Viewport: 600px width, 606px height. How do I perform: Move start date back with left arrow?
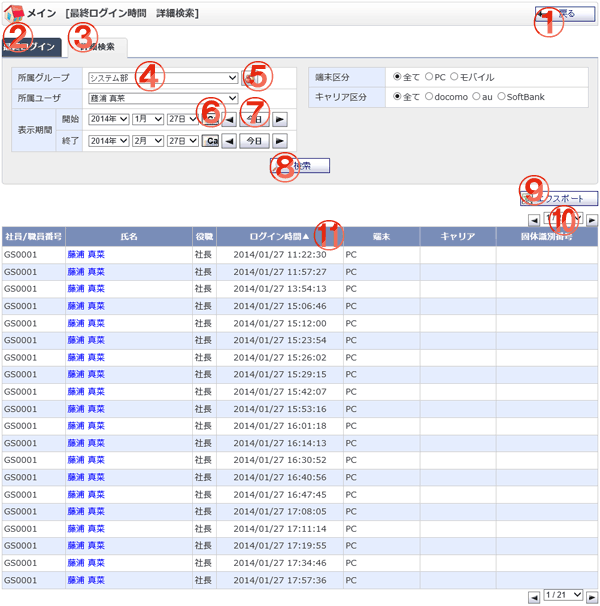230,119
